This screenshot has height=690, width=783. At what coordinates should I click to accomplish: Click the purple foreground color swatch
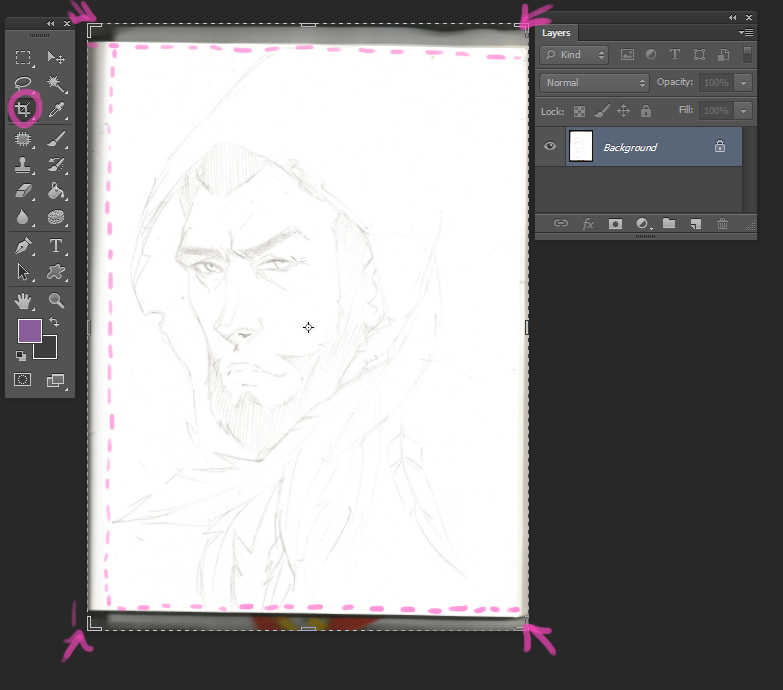click(x=30, y=331)
